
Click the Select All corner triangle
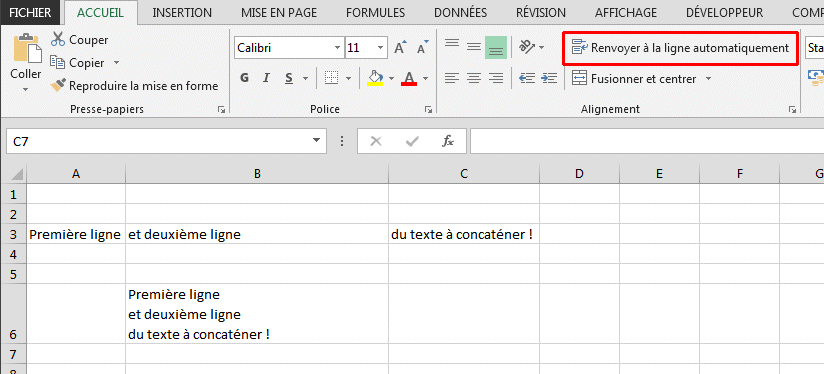[16, 174]
